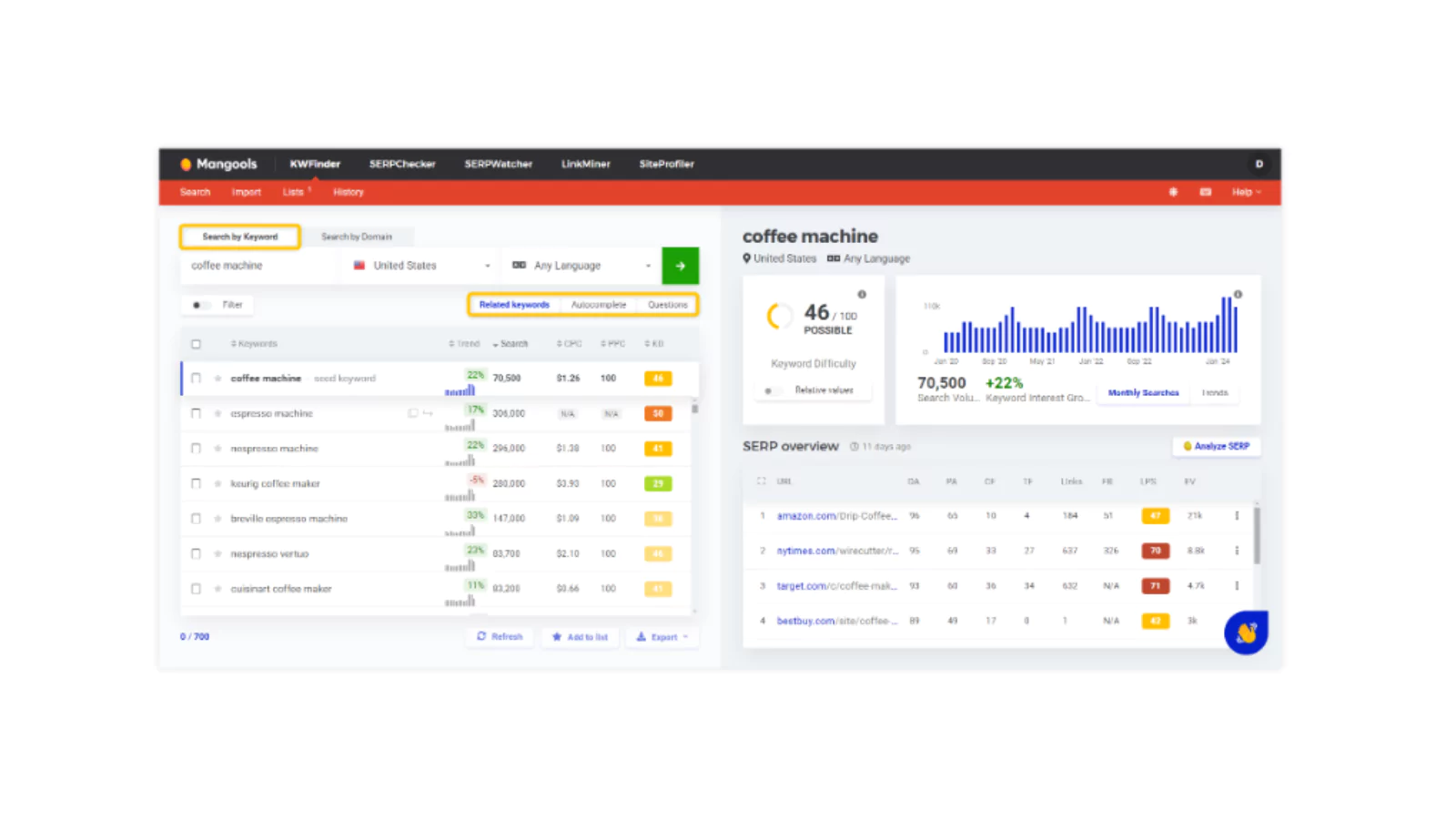Check the keurig coffee maker row checkbox
Image resolution: width=1456 pixels, height=819 pixels.
196,483
